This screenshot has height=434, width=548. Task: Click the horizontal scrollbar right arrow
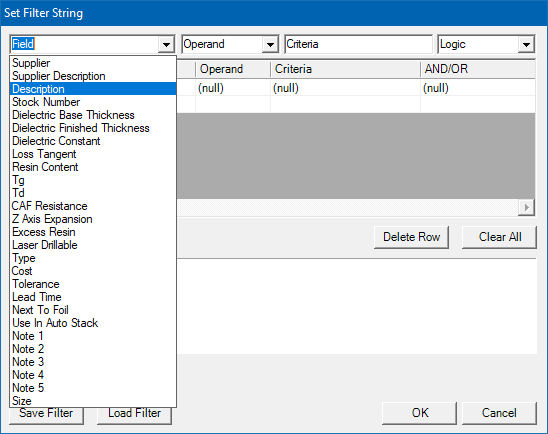526,208
